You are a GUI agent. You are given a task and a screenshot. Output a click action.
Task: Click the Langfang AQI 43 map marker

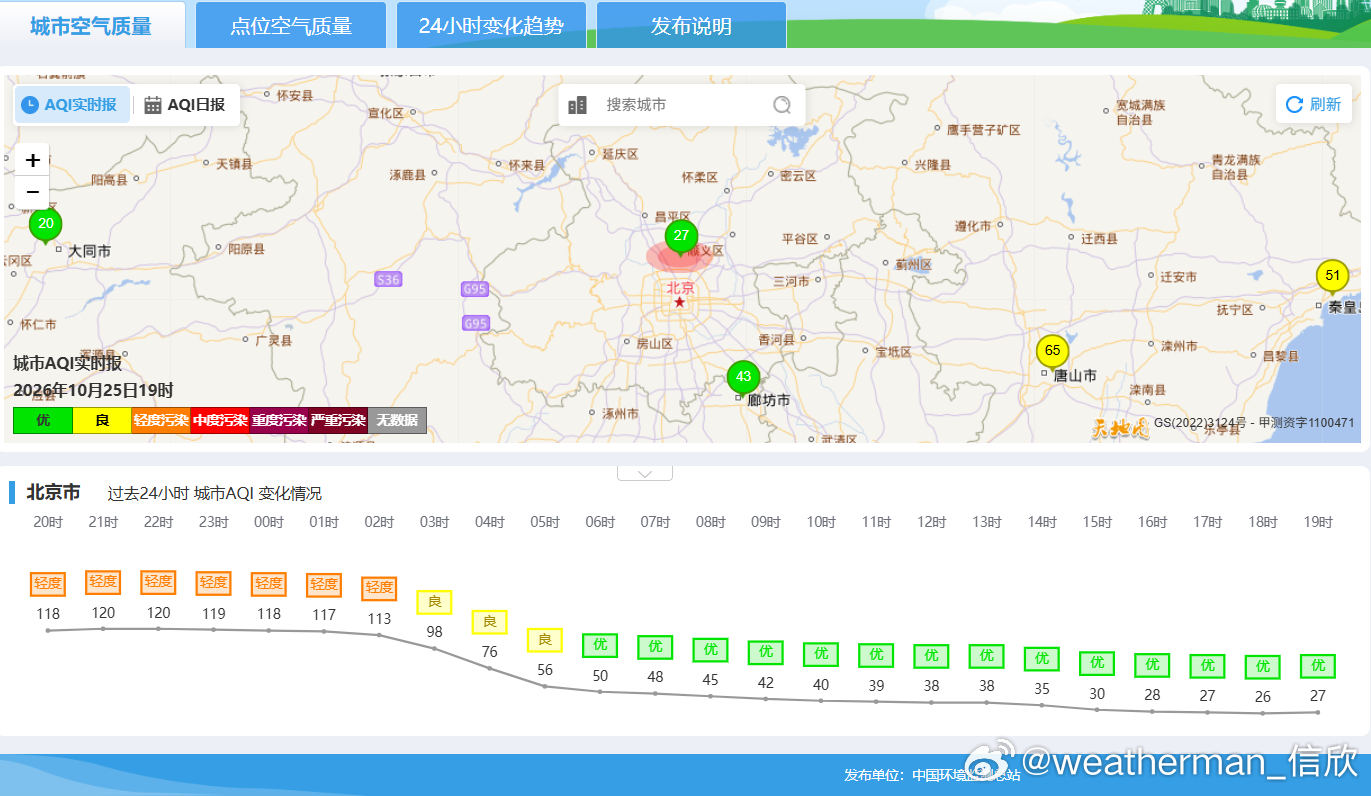point(743,378)
